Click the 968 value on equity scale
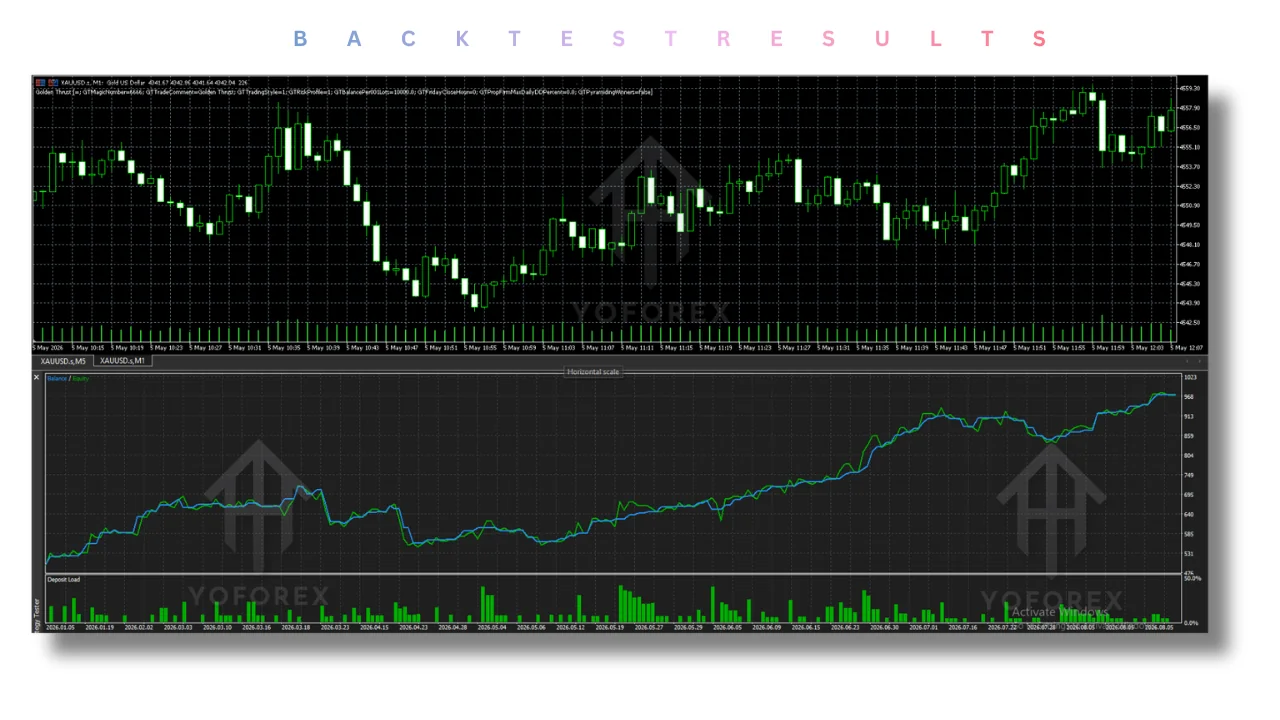The image size is (1280, 720). click(1189, 397)
